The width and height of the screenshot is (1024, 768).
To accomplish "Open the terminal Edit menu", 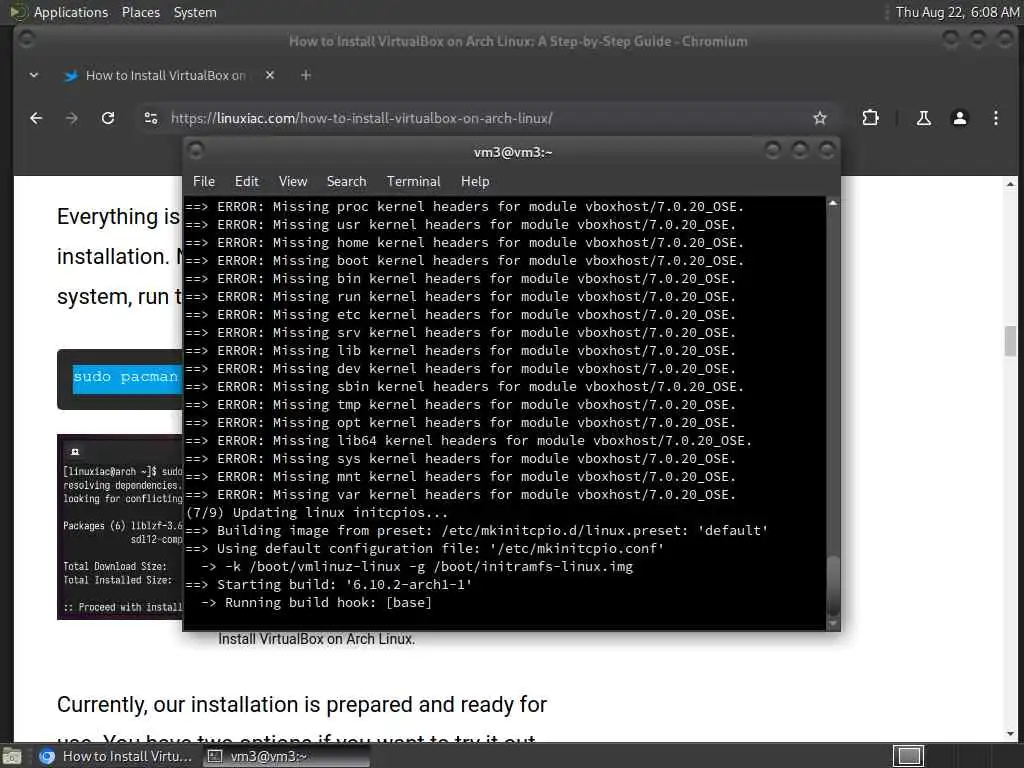I will pos(246,182).
